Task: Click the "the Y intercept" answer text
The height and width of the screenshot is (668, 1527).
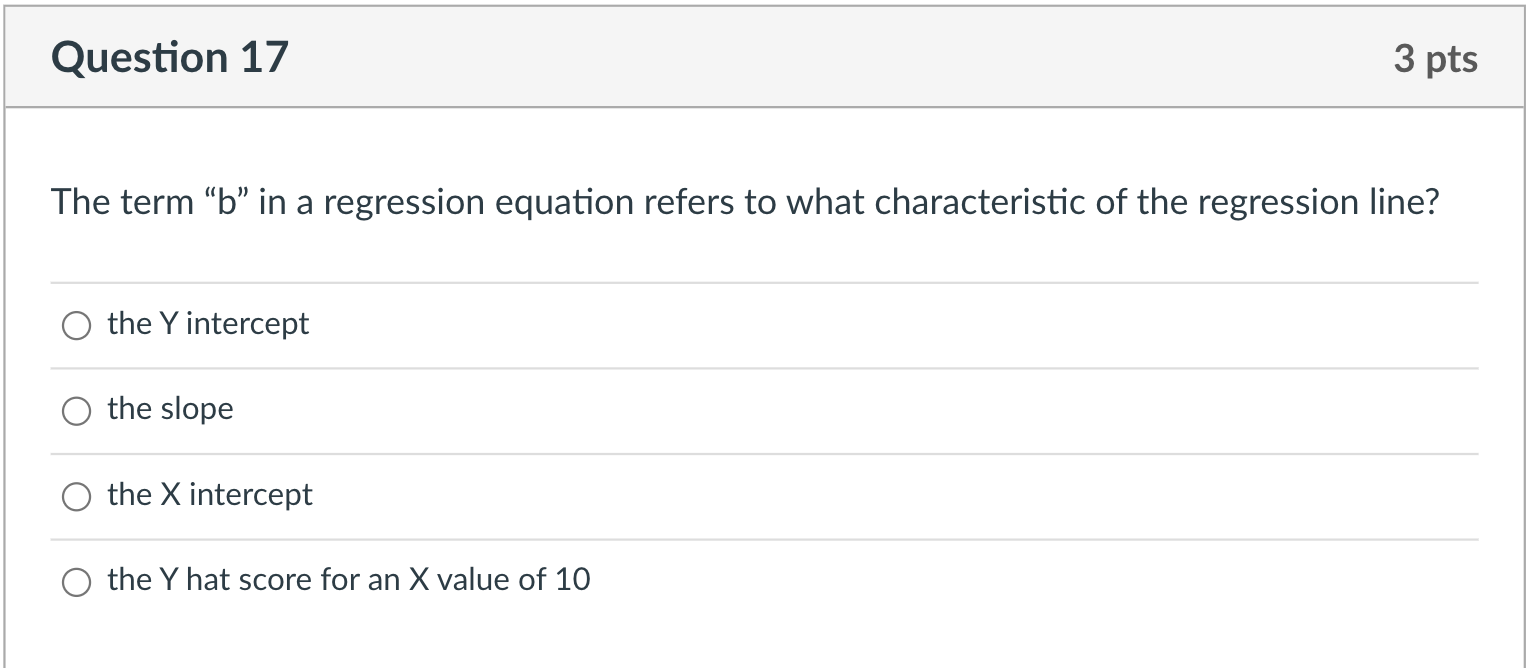Action: click(x=208, y=324)
